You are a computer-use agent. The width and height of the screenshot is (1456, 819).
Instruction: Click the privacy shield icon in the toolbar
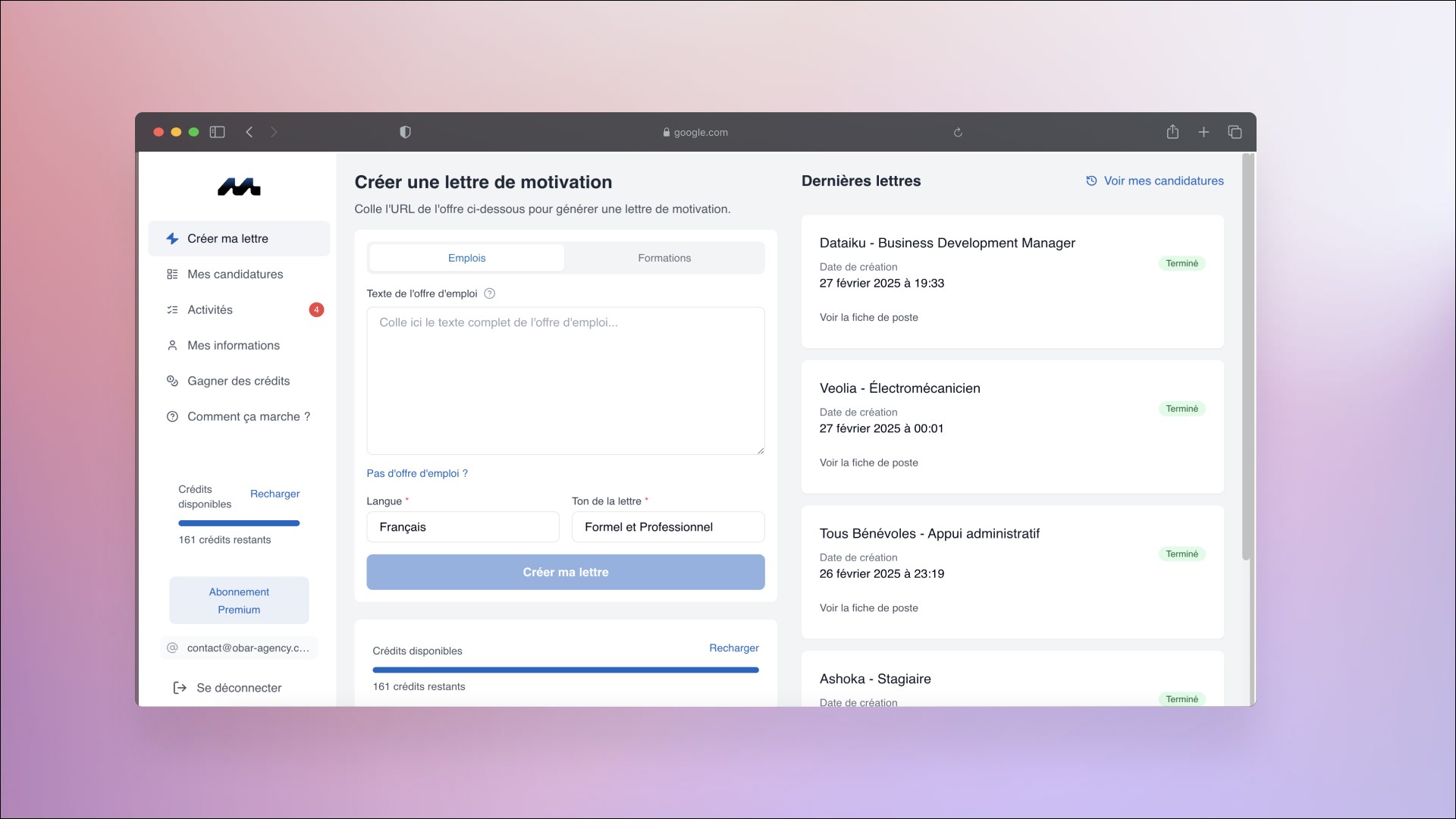tap(405, 132)
